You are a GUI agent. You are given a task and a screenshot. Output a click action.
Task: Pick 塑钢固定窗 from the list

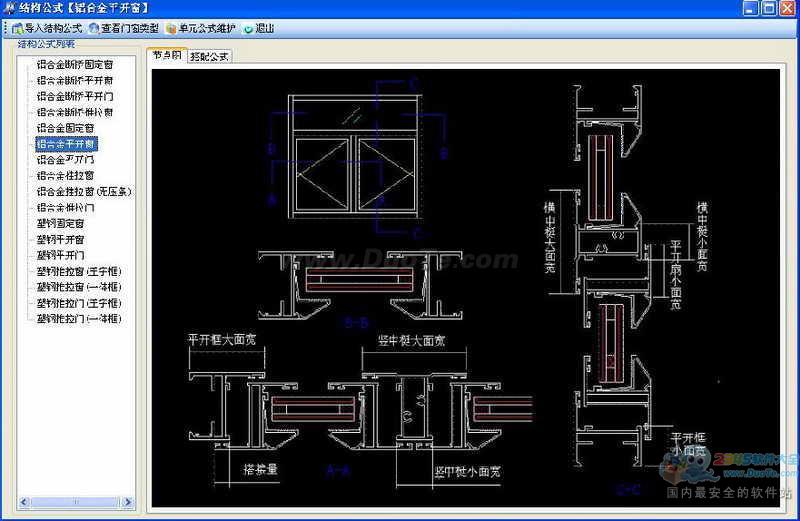tap(60, 224)
